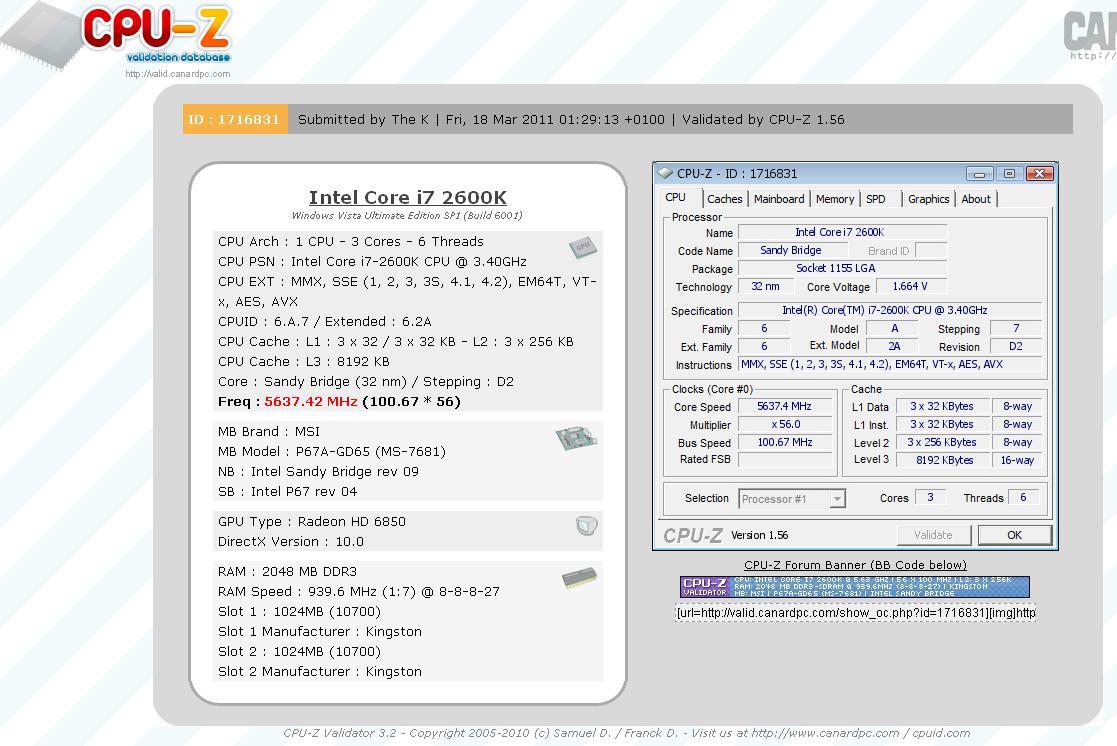Click the BB code URL text field

click(x=856, y=613)
